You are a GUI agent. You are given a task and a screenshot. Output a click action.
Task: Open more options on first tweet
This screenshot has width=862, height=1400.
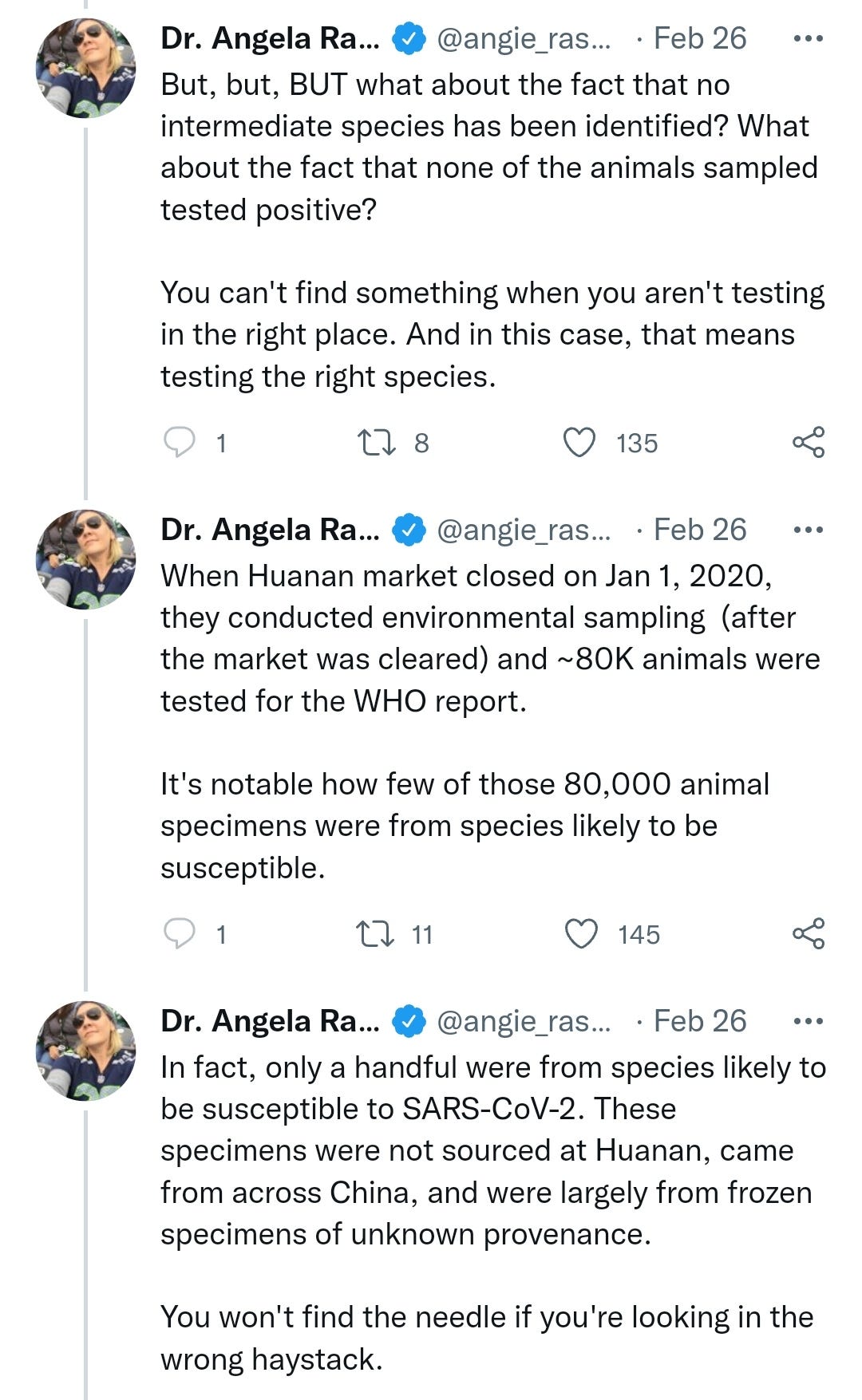[x=808, y=38]
